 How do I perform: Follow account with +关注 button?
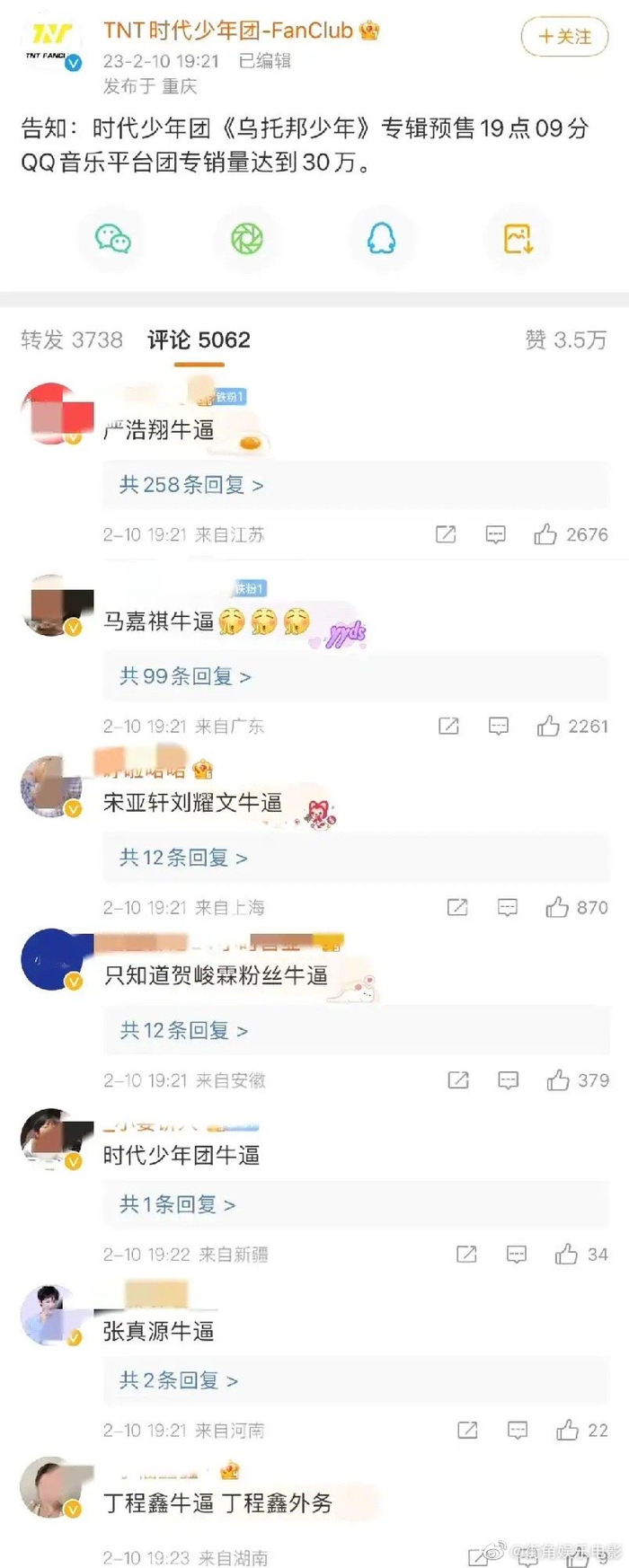[x=565, y=37]
